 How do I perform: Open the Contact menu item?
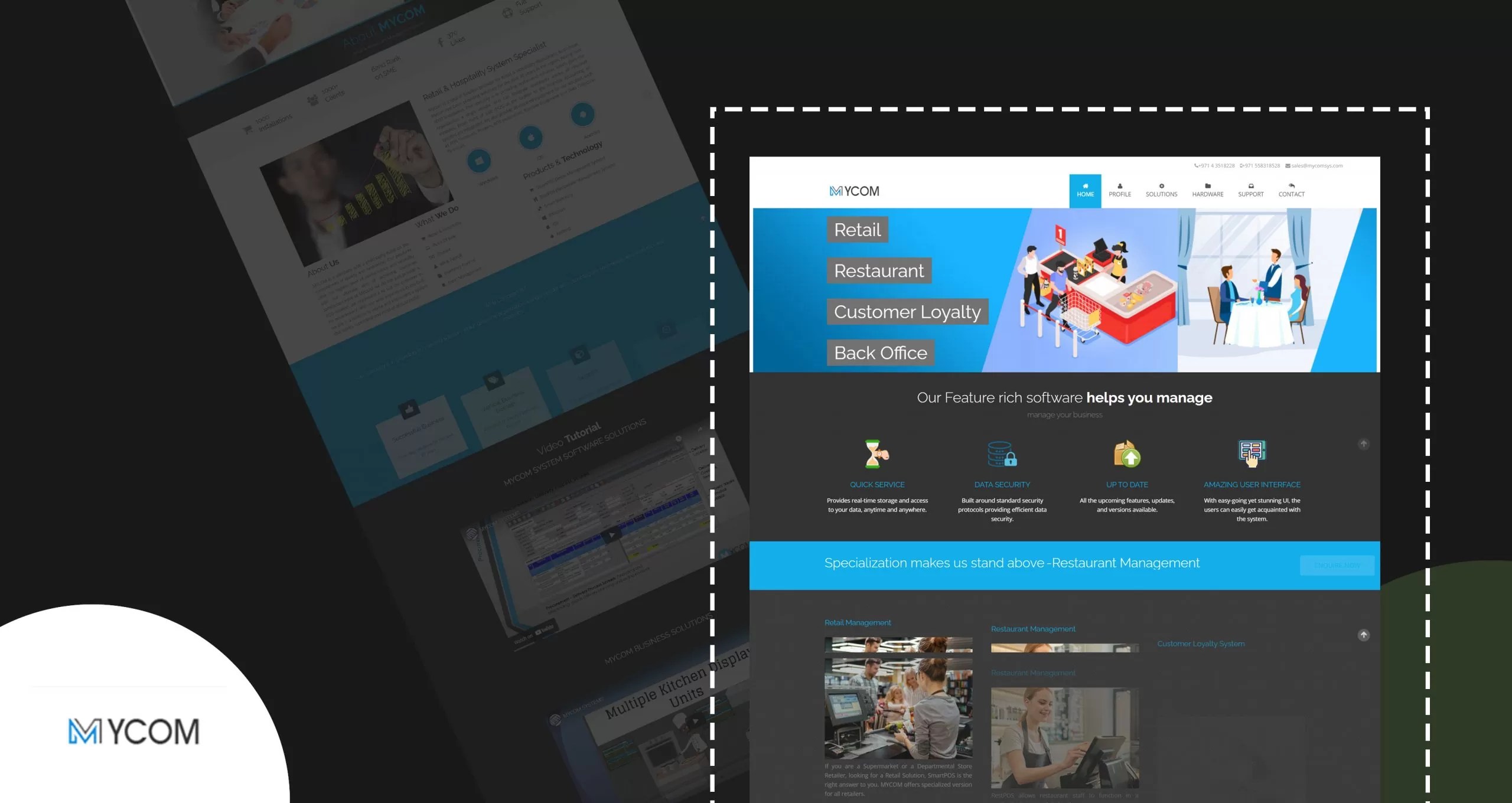(1291, 191)
